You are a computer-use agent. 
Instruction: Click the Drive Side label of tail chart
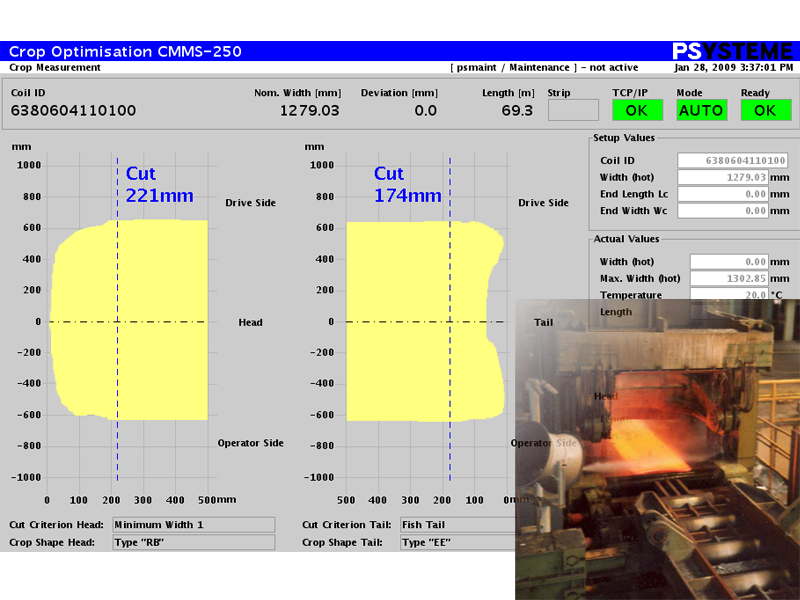(543, 203)
